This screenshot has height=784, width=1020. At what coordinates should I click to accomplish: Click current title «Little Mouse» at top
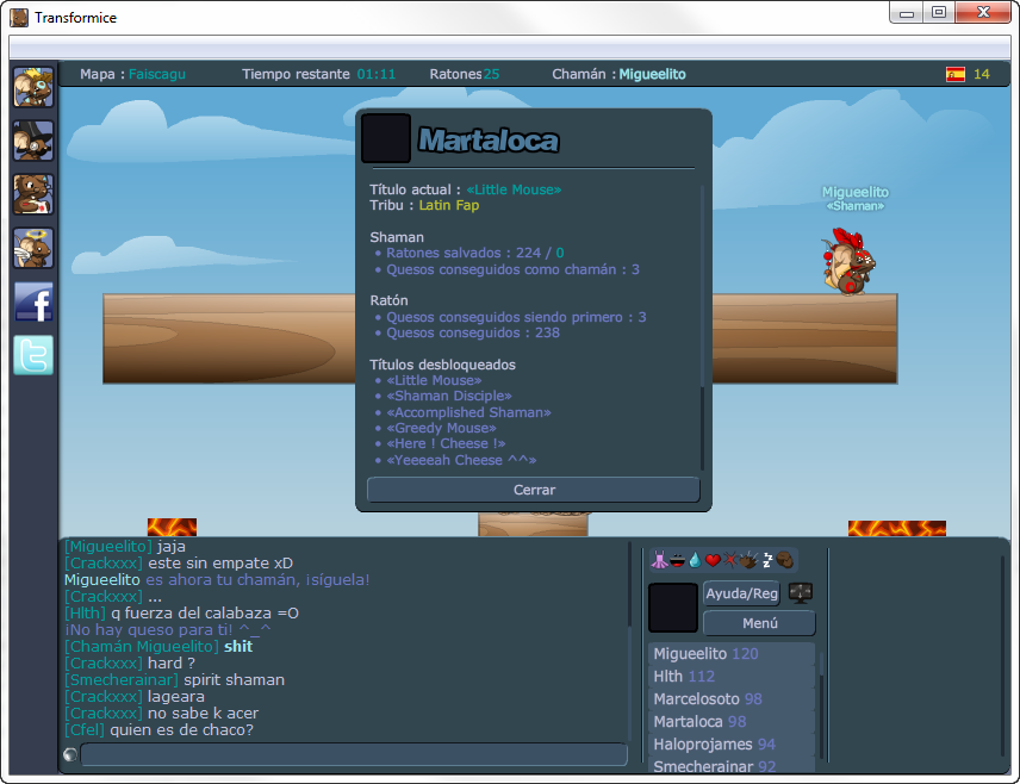point(514,190)
